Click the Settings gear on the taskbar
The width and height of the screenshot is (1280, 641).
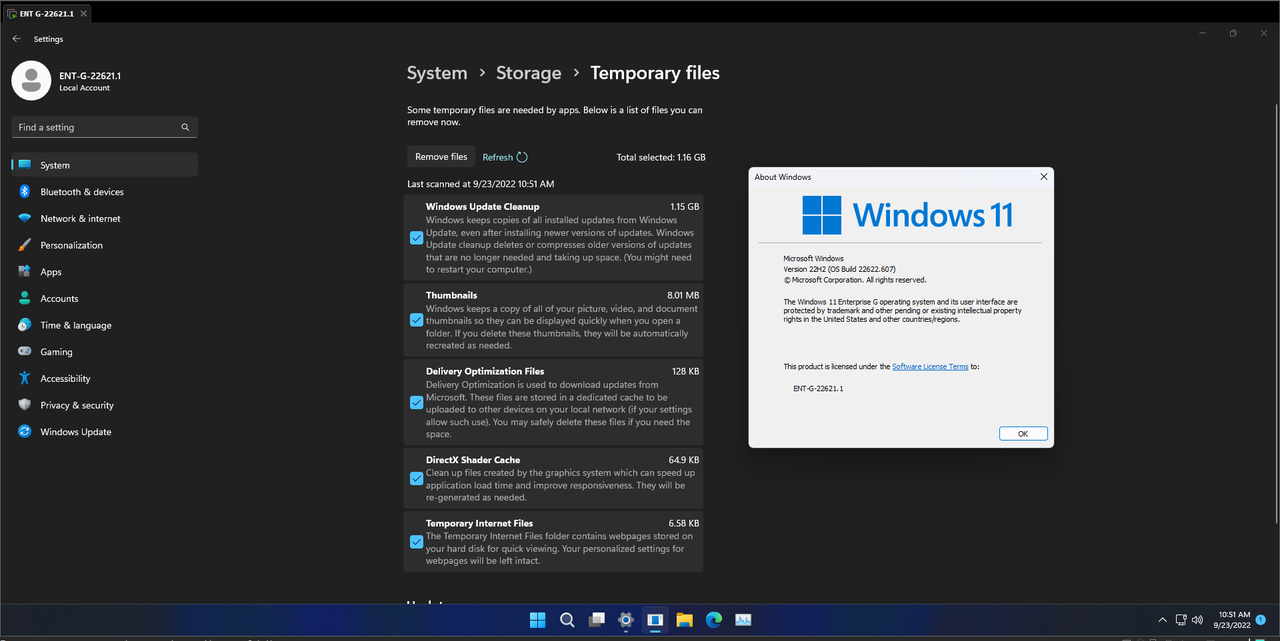pyautogui.click(x=626, y=620)
